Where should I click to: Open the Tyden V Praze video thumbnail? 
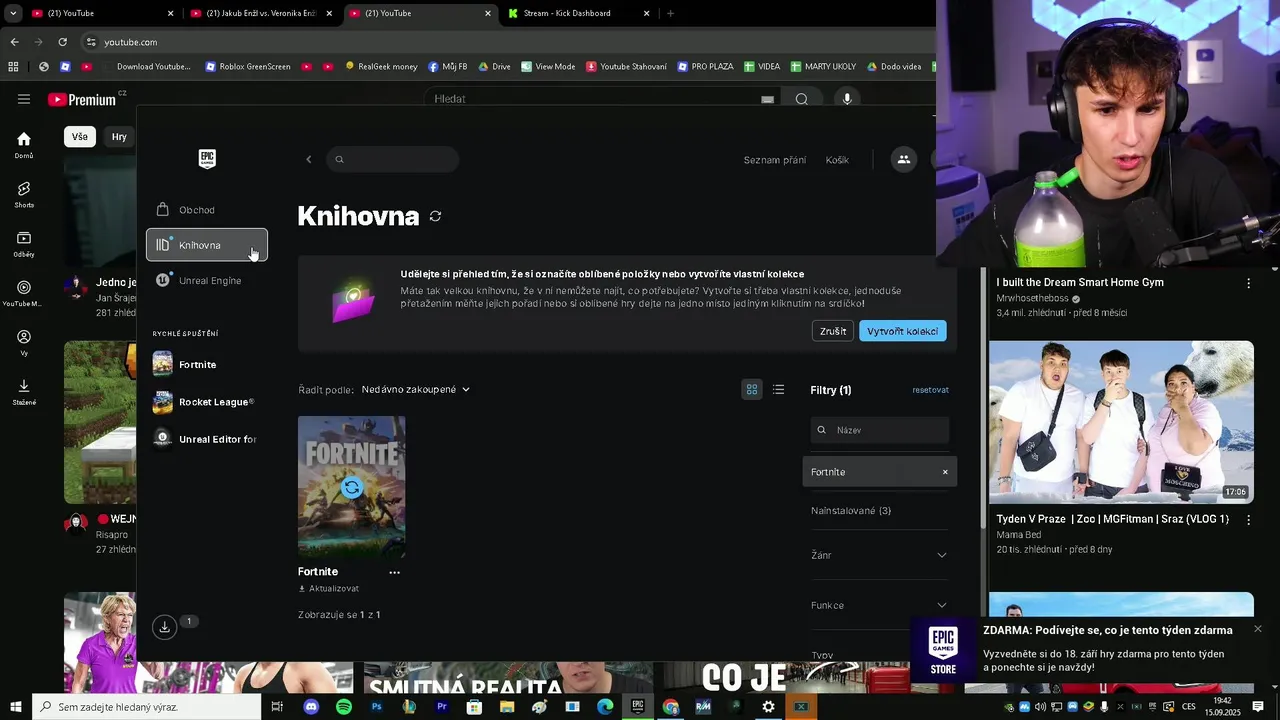coord(1121,422)
